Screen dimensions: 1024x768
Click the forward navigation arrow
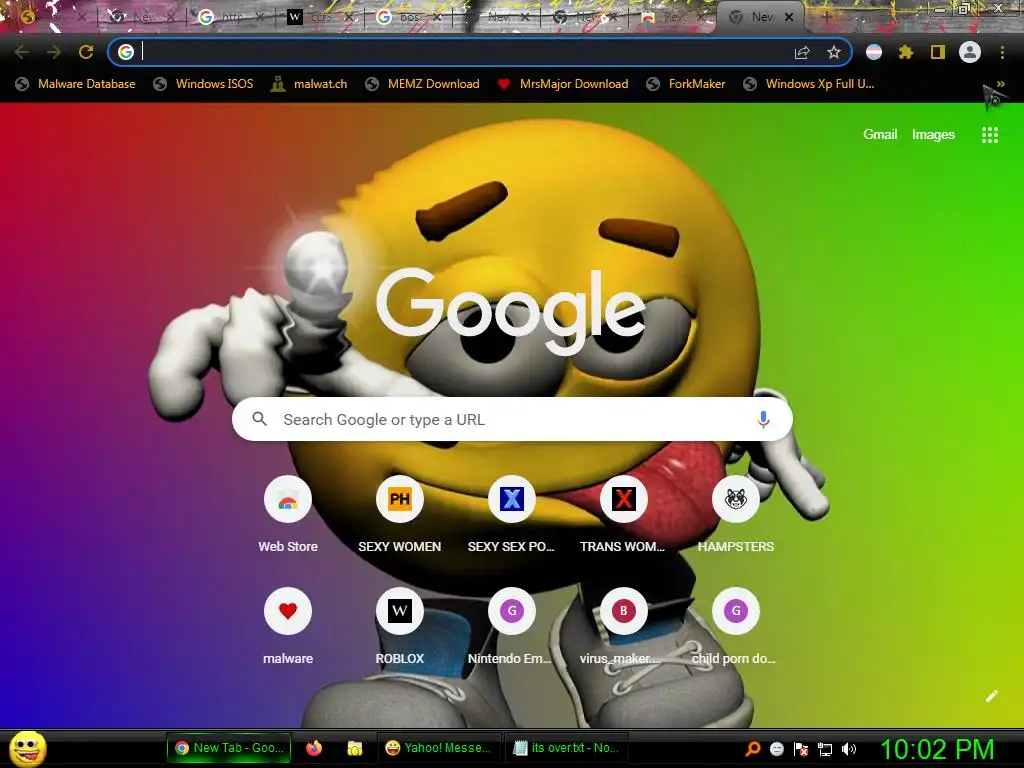(x=54, y=52)
